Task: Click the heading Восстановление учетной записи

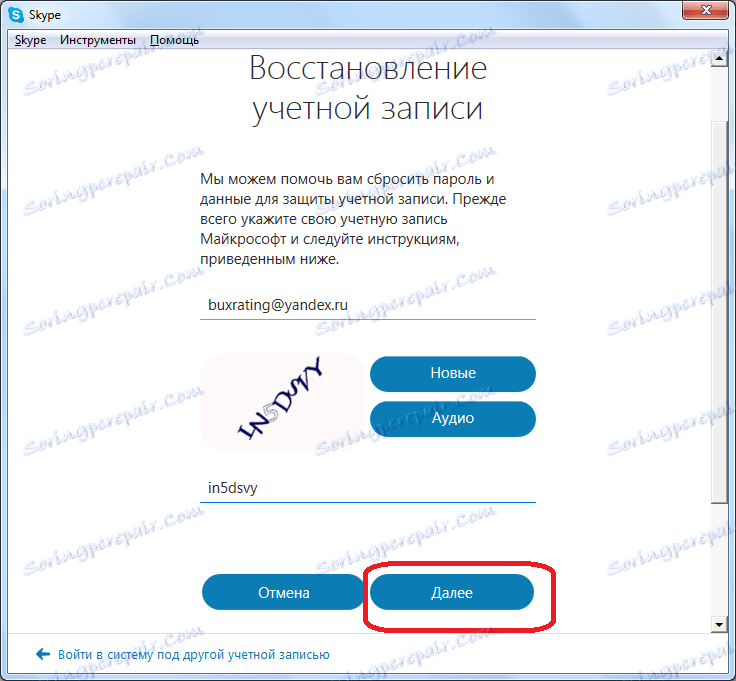Action: pos(368,88)
